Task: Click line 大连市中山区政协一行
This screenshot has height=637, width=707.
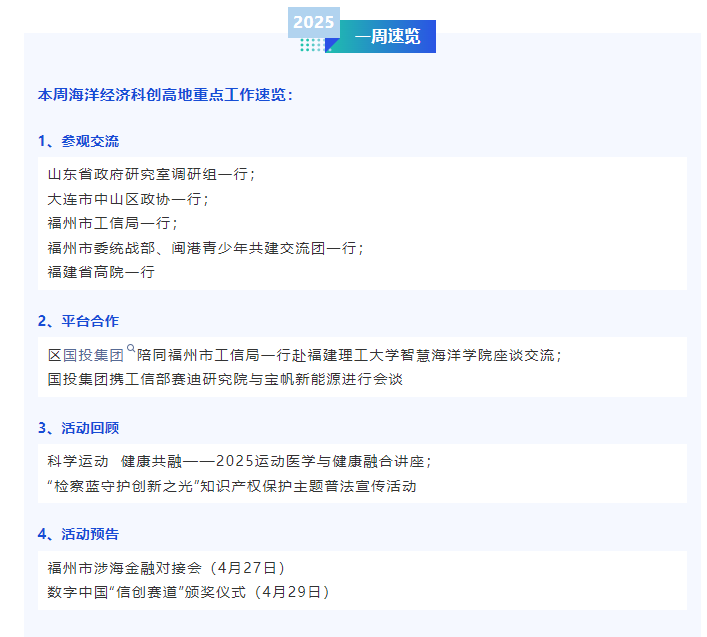Action: pos(128,199)
